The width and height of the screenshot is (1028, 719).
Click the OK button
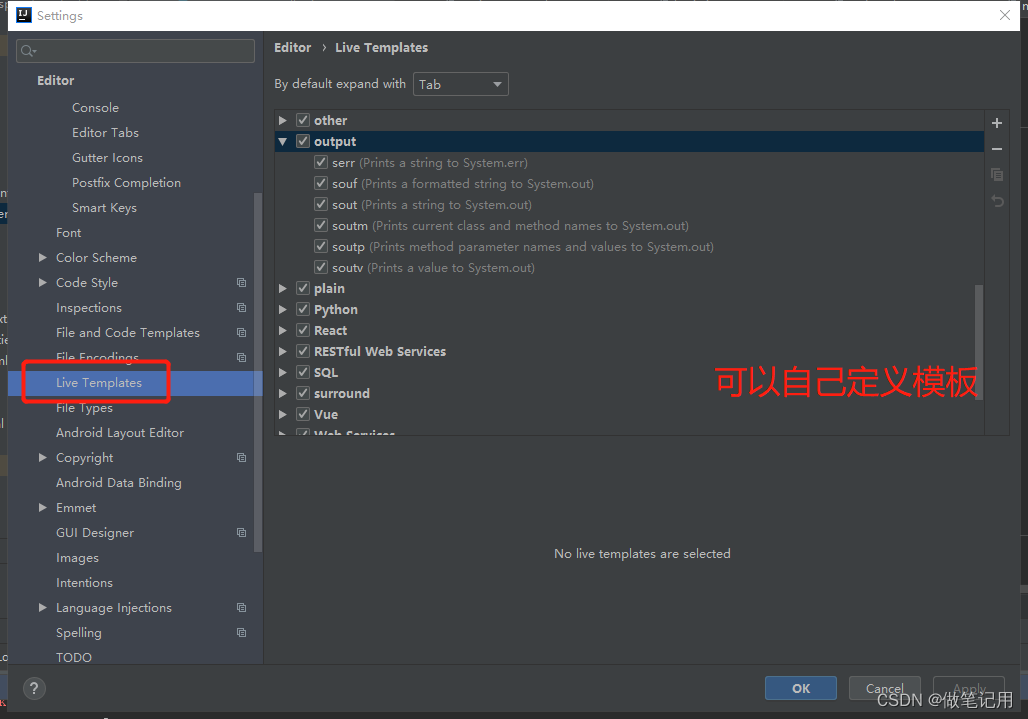[801, 688]
